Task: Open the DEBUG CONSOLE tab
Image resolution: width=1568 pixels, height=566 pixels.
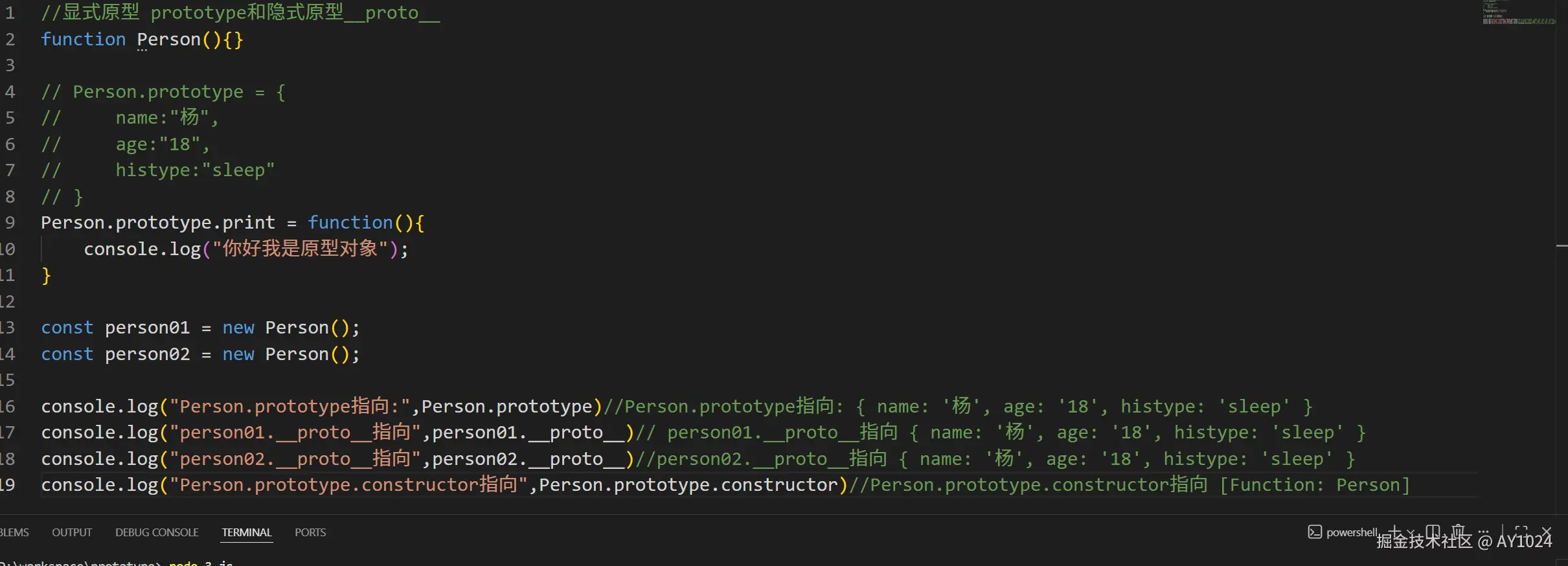Action: [157, 532]
